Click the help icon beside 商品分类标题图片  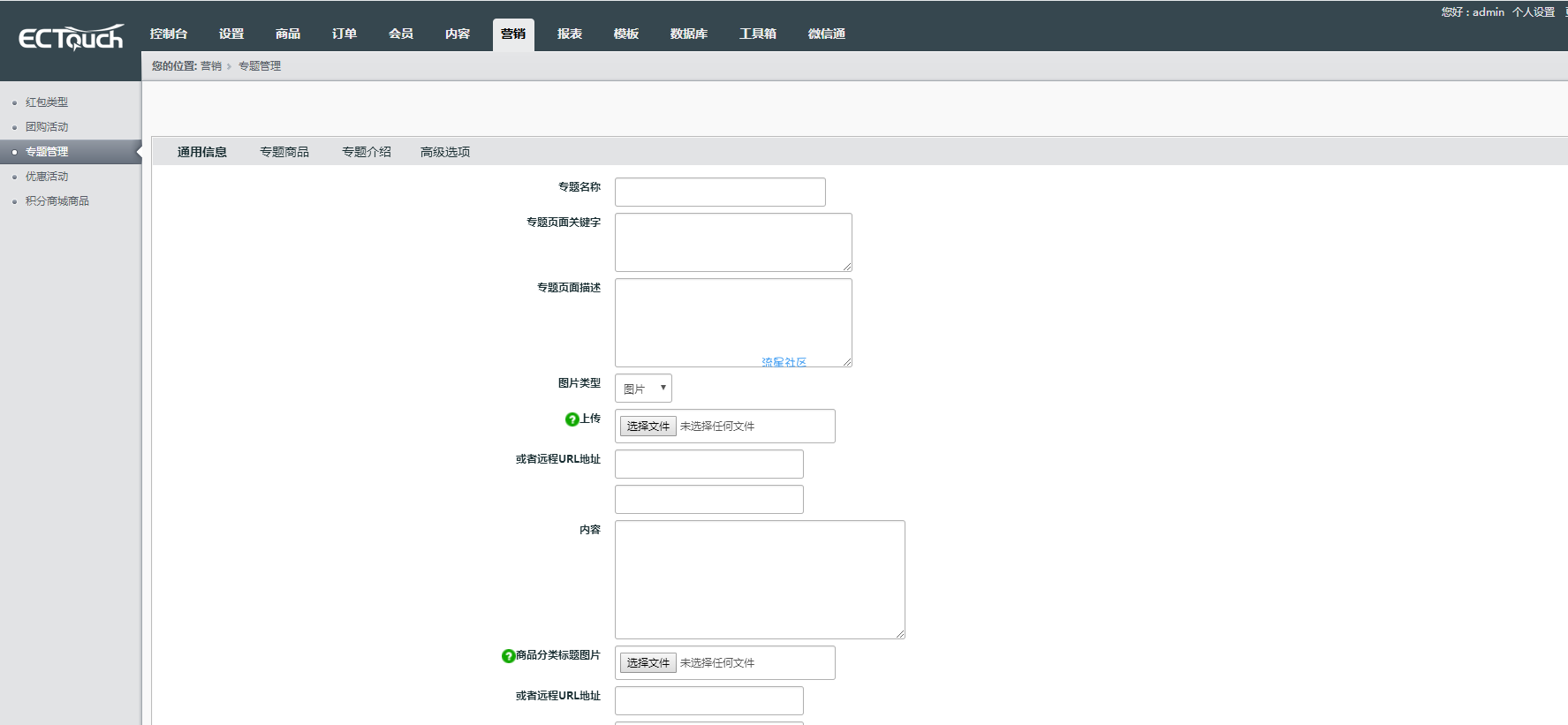pos(508,656)
